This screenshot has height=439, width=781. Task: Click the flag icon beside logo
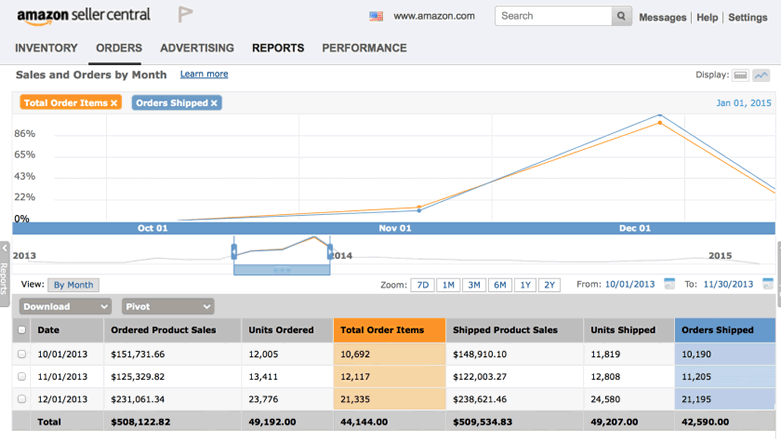(185, 14)
